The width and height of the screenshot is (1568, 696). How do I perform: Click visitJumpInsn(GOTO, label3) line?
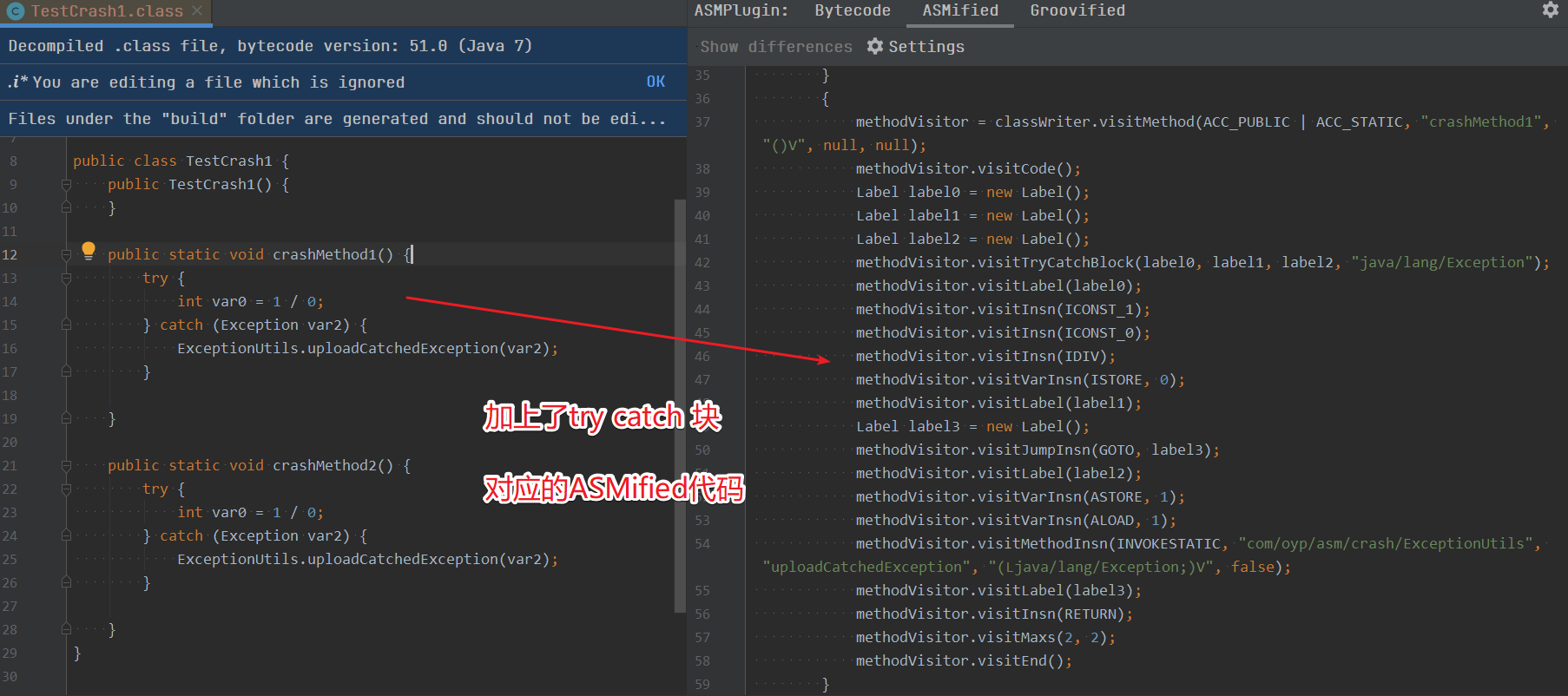1038,450
